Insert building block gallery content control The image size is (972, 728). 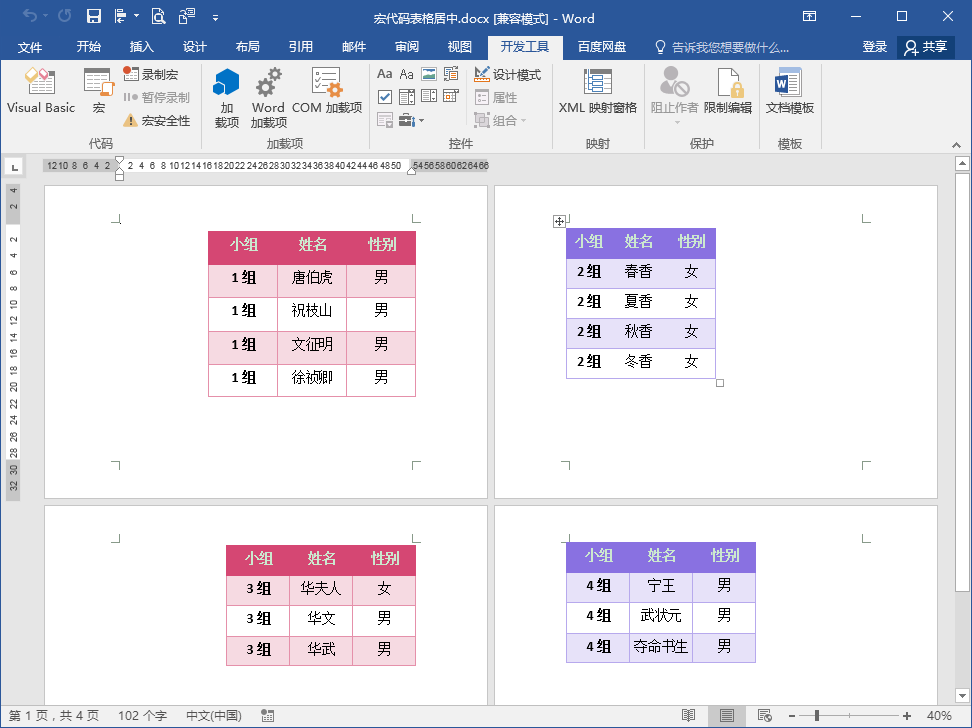[x=451, y=74]
